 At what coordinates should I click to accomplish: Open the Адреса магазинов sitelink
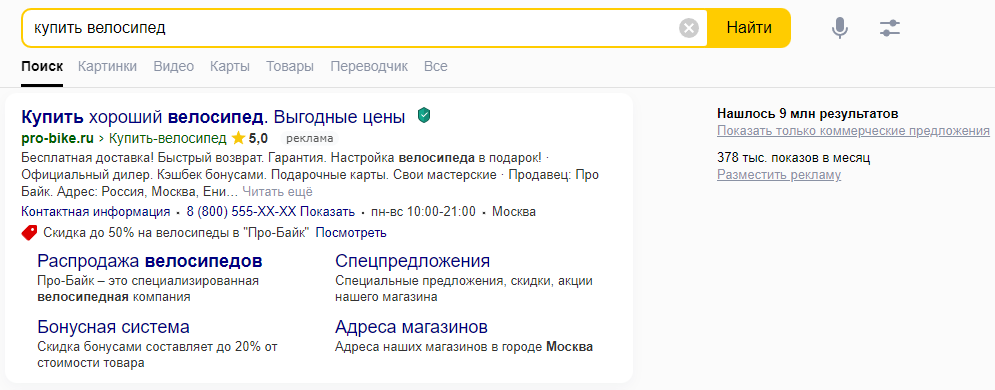tap(411, 327)
